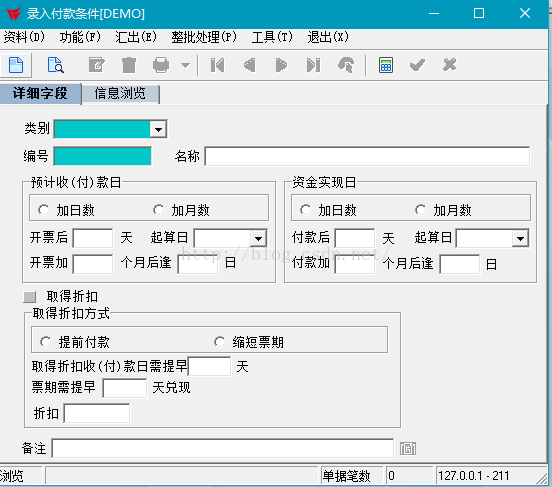
Task: Click the 备注 remarks input field
Action: [x=222, y=449]
